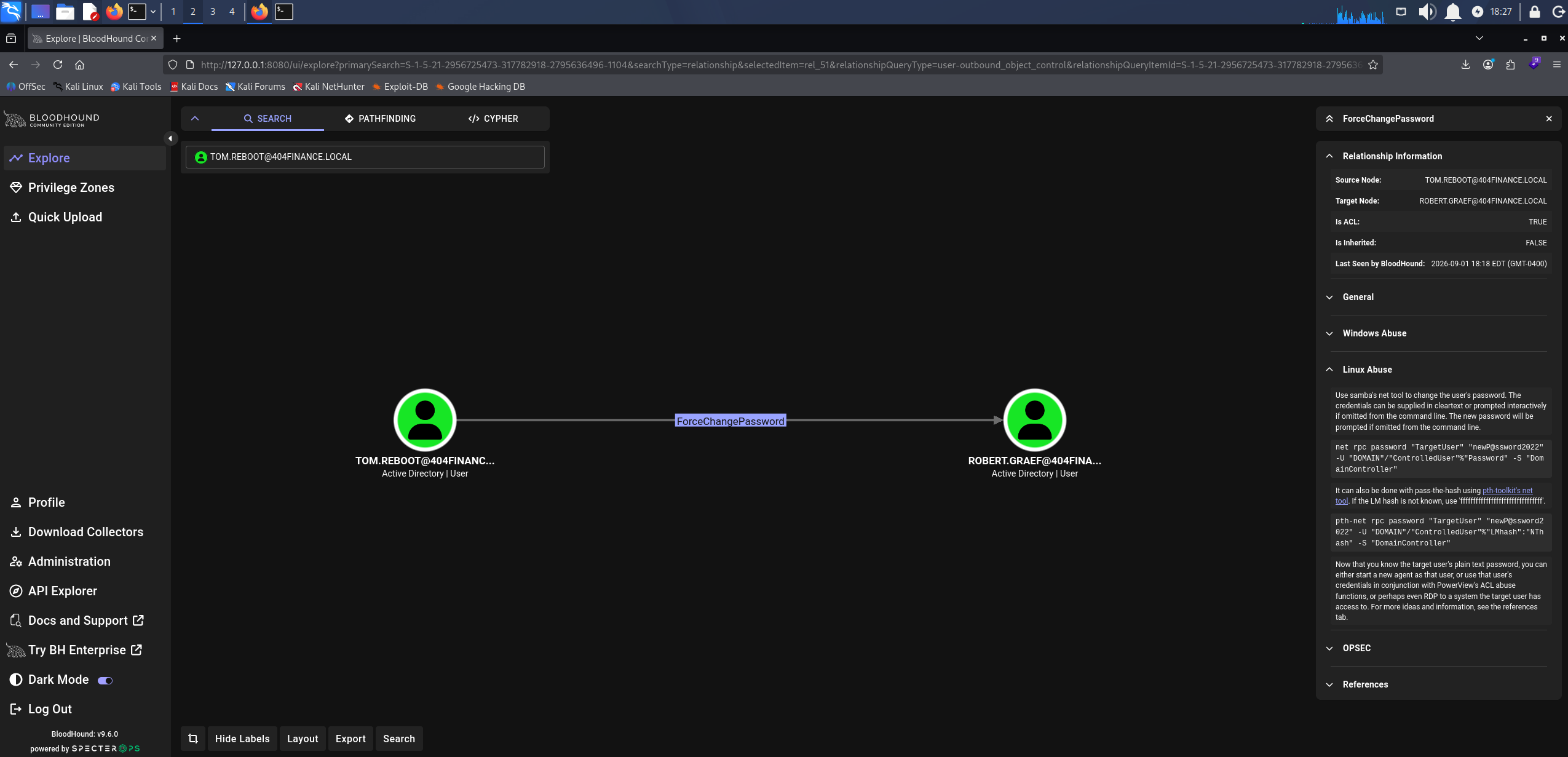
Task: Switch to the SEARCH tab
Action: point(267,119)
